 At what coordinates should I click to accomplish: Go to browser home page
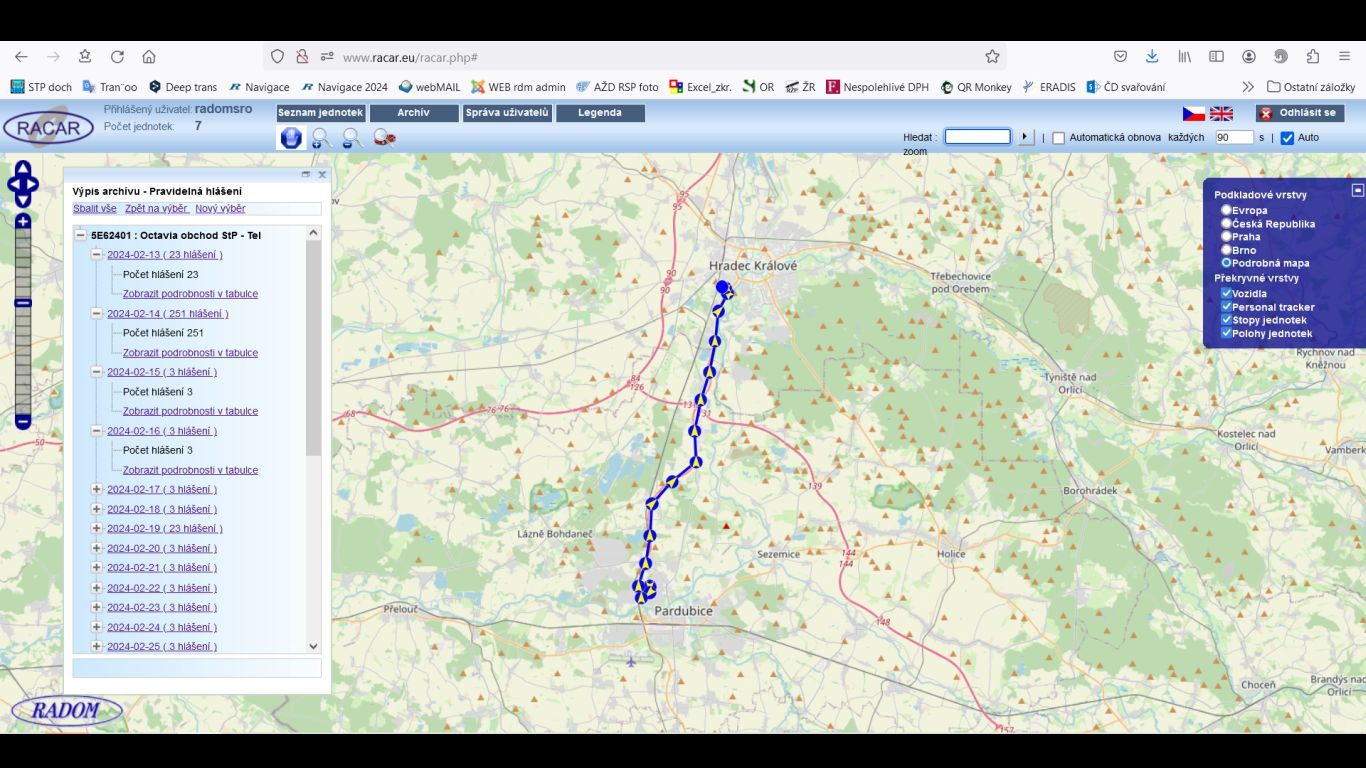coord(149,57)
